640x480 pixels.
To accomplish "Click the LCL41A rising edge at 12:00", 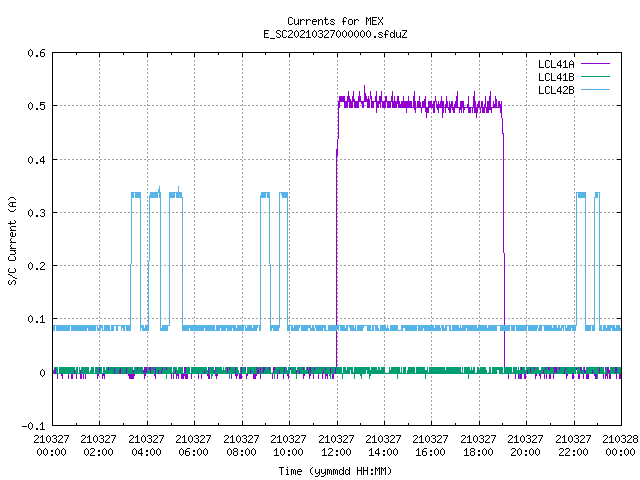I will tap(337, 235).
